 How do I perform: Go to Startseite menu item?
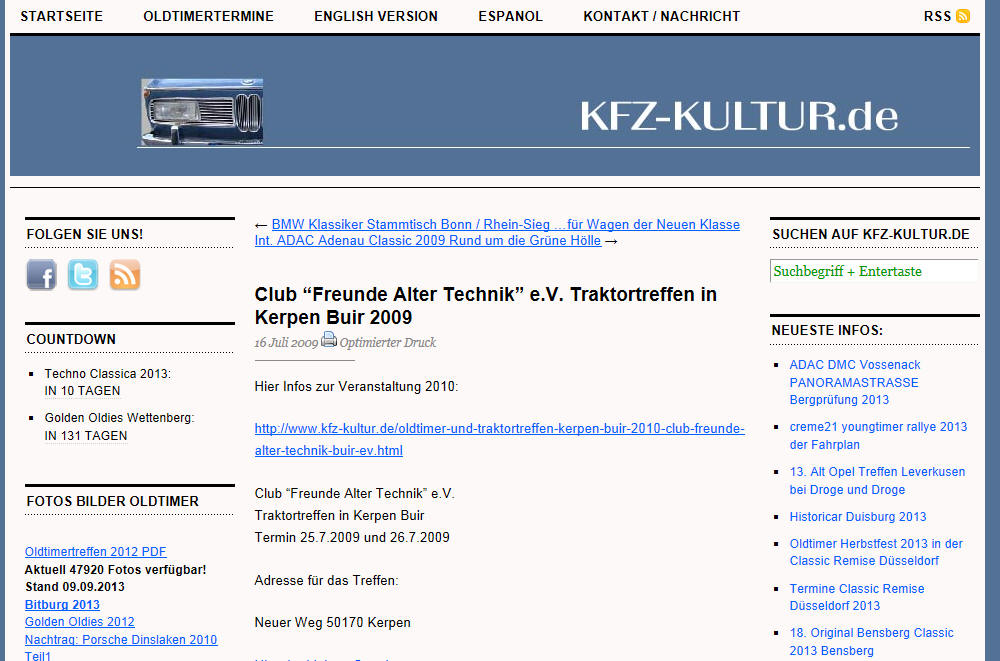(61, 17)
